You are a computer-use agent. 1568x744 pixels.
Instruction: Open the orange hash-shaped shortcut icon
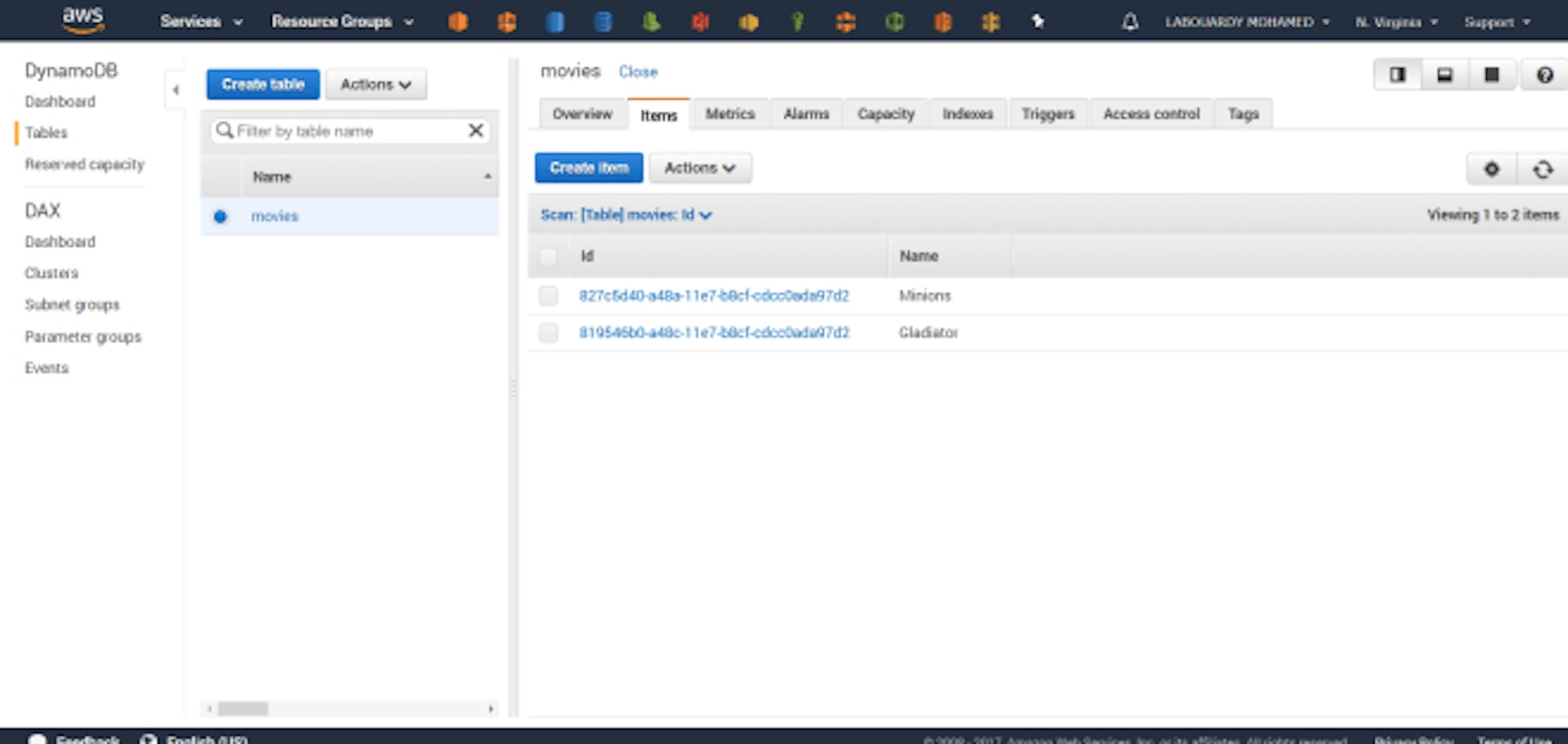coord(991,22)
